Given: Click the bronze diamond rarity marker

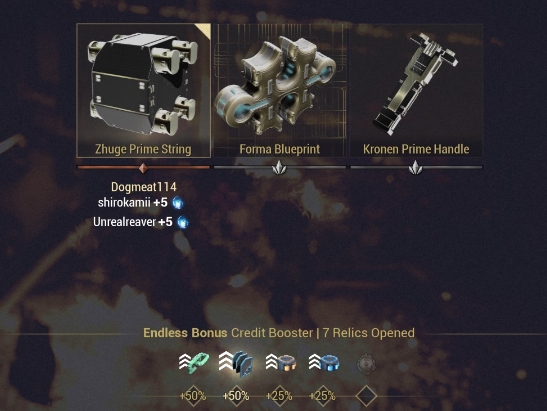Looking at the screenshot, I should pos(143,168).
